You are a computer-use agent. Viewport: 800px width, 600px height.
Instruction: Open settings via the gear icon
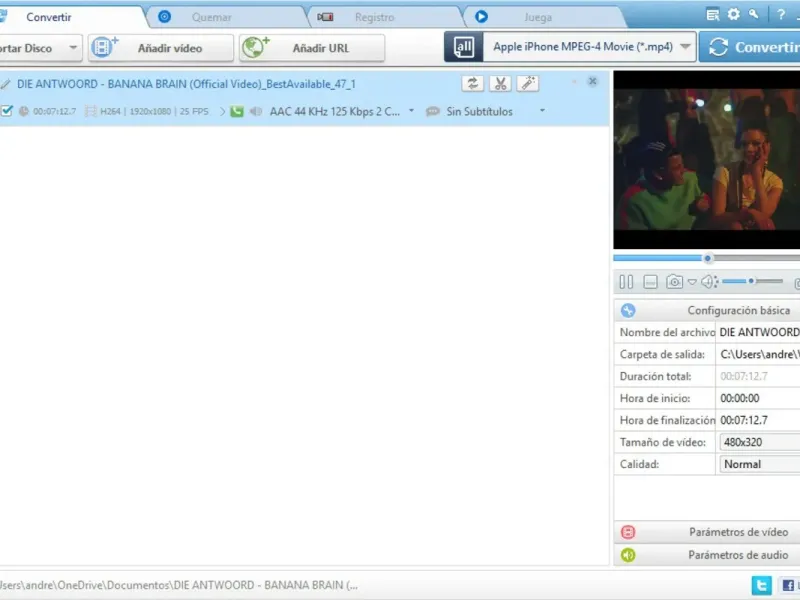(734, 14)
